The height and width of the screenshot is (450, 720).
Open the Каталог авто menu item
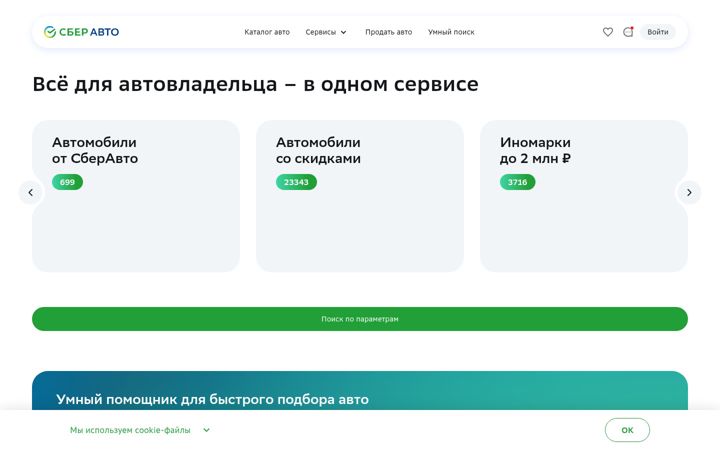[267, 32]
